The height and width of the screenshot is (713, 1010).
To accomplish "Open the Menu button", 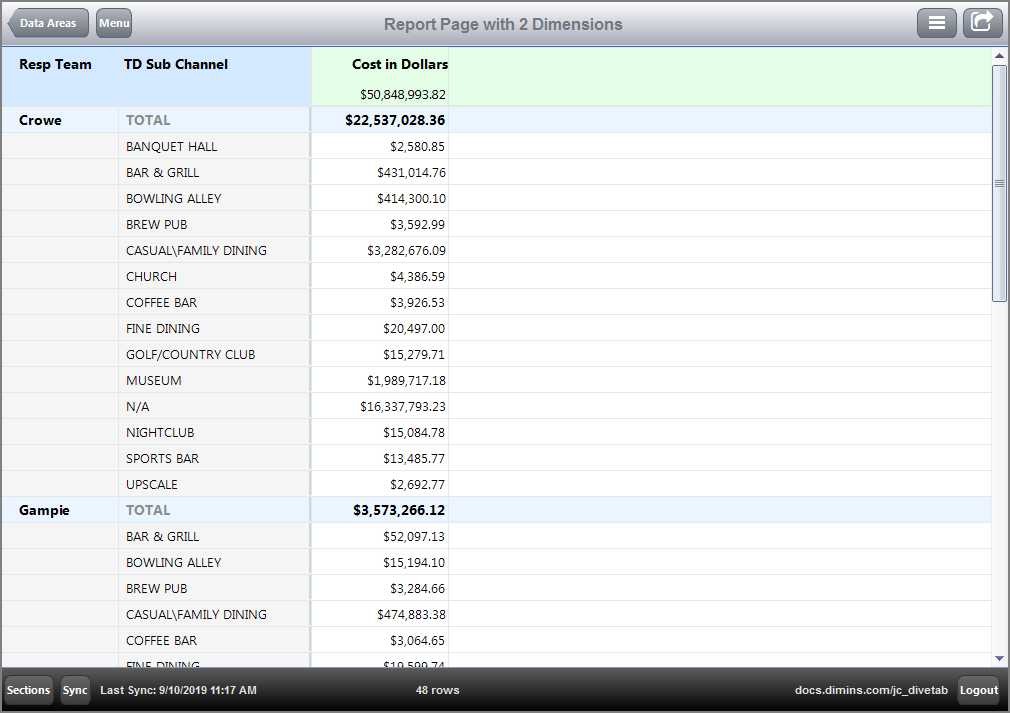I will tap(114, 23).
